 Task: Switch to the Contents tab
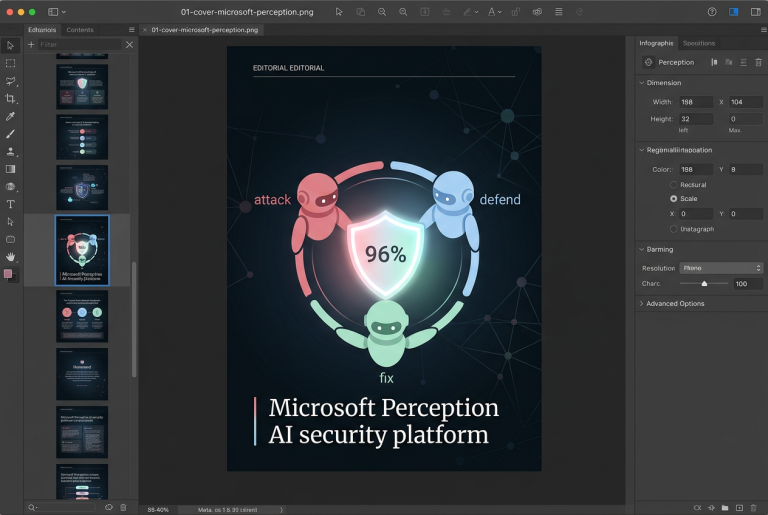[x=80, y=30]
